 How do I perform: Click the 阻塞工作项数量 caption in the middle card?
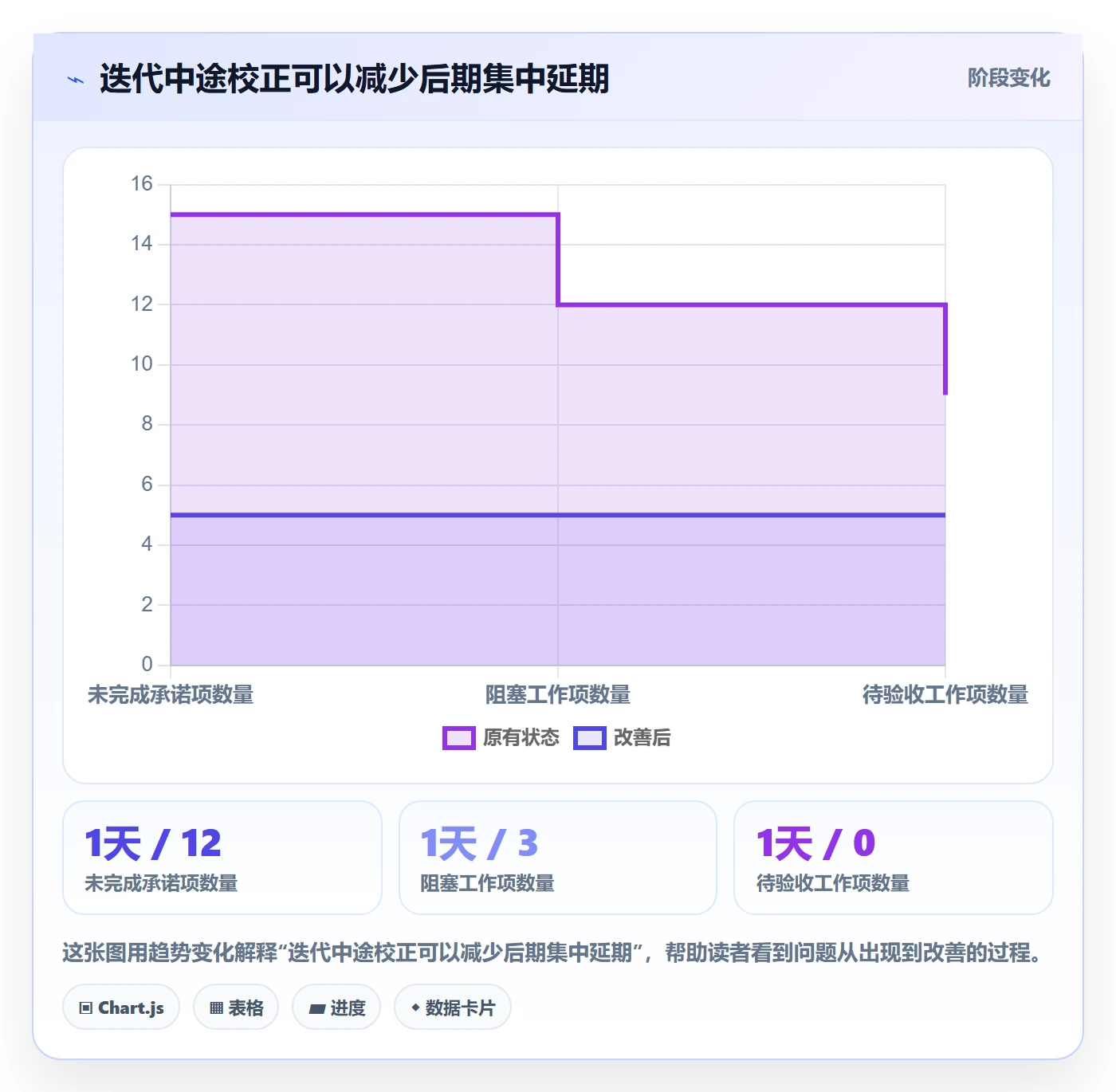(487, 883)
